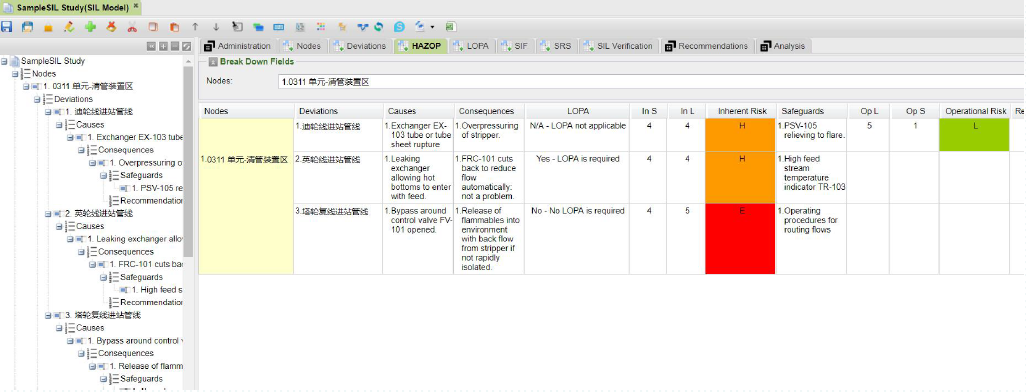
Task: Click the Operational Risk column header
Action: [x=975, y=111]
